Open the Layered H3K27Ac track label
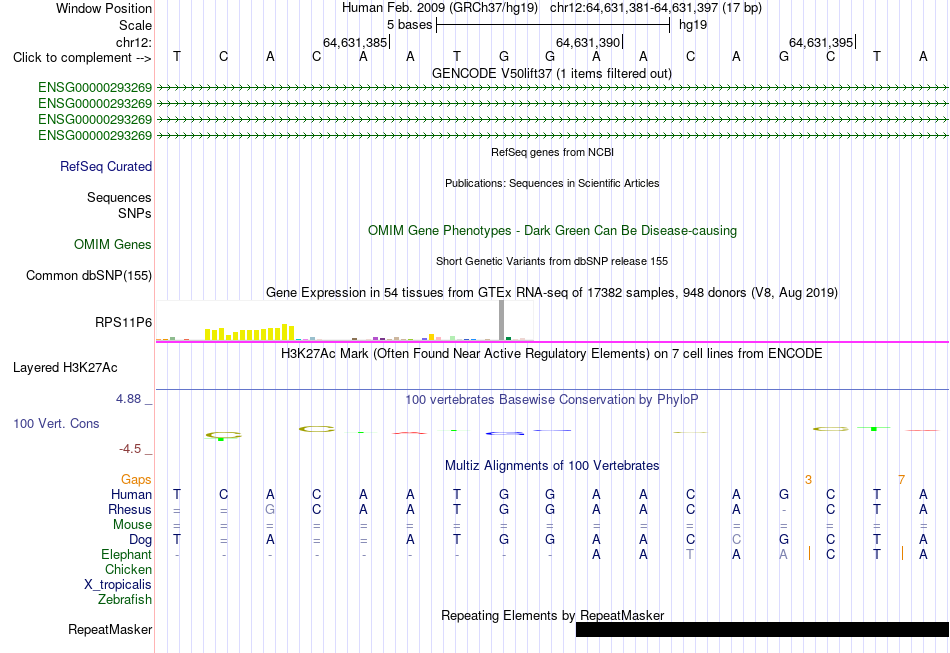 tap(65, 368)
